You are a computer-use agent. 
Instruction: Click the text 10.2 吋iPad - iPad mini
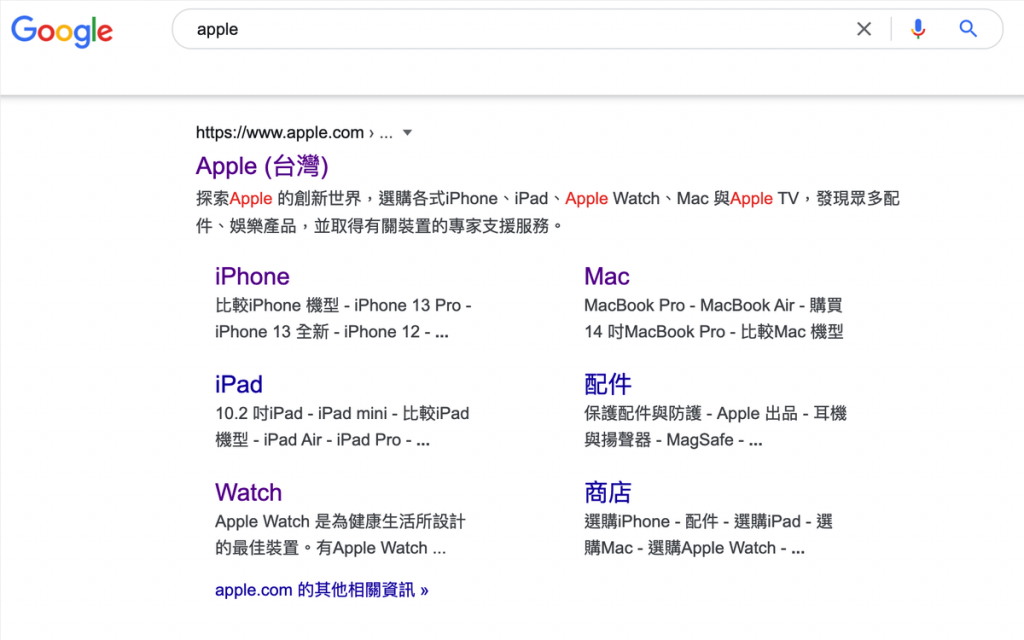pyautogui.click(x=302, y=413)
